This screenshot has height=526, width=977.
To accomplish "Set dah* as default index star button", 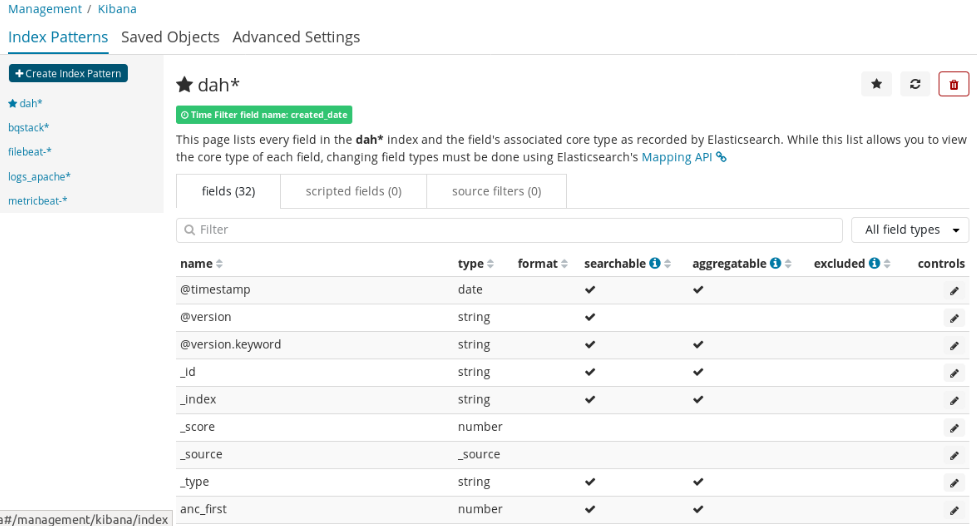I will (876, 84).
